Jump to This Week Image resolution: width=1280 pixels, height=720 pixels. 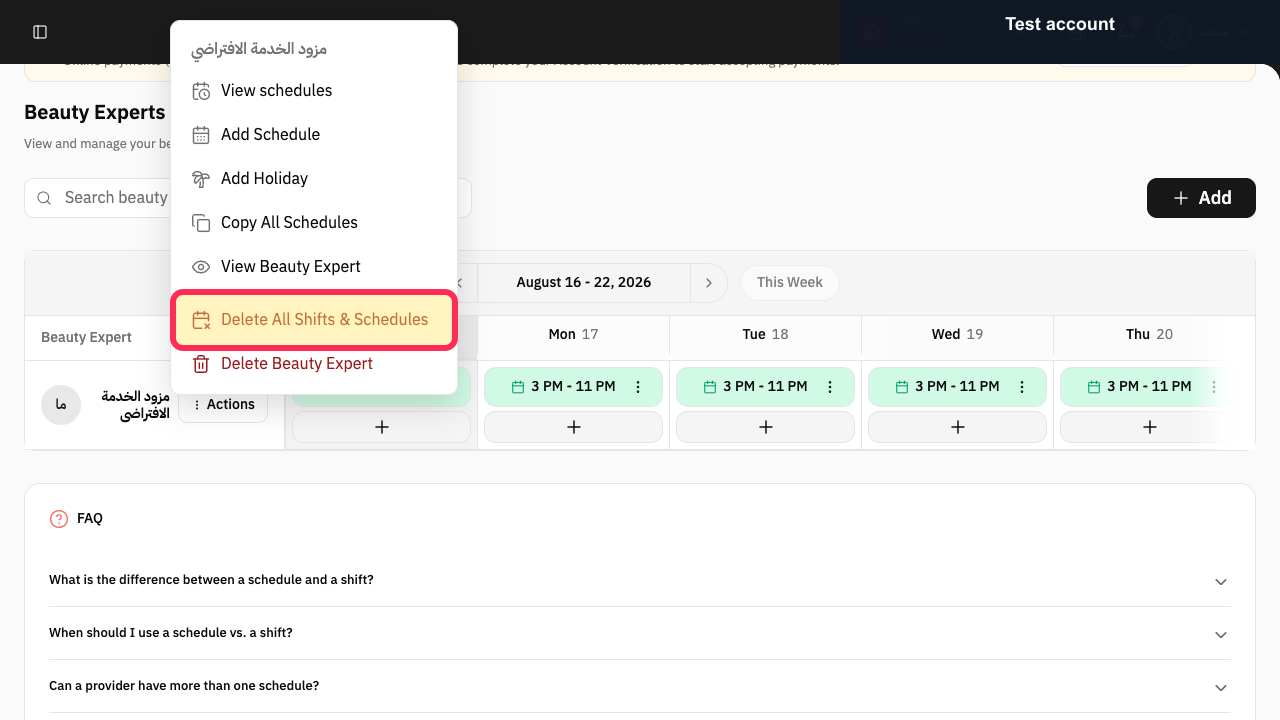point(790,283)
